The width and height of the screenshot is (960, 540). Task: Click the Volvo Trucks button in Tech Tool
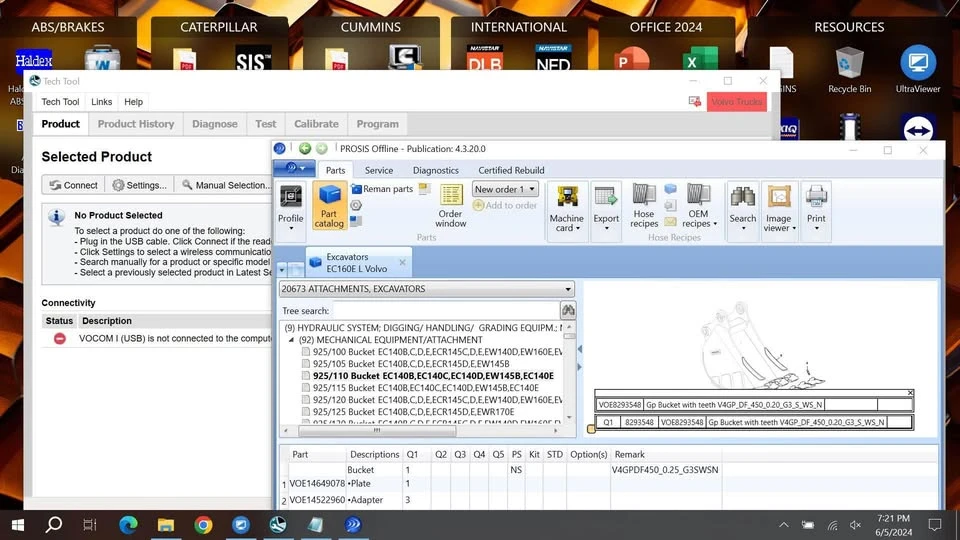[x=737, y=102]
